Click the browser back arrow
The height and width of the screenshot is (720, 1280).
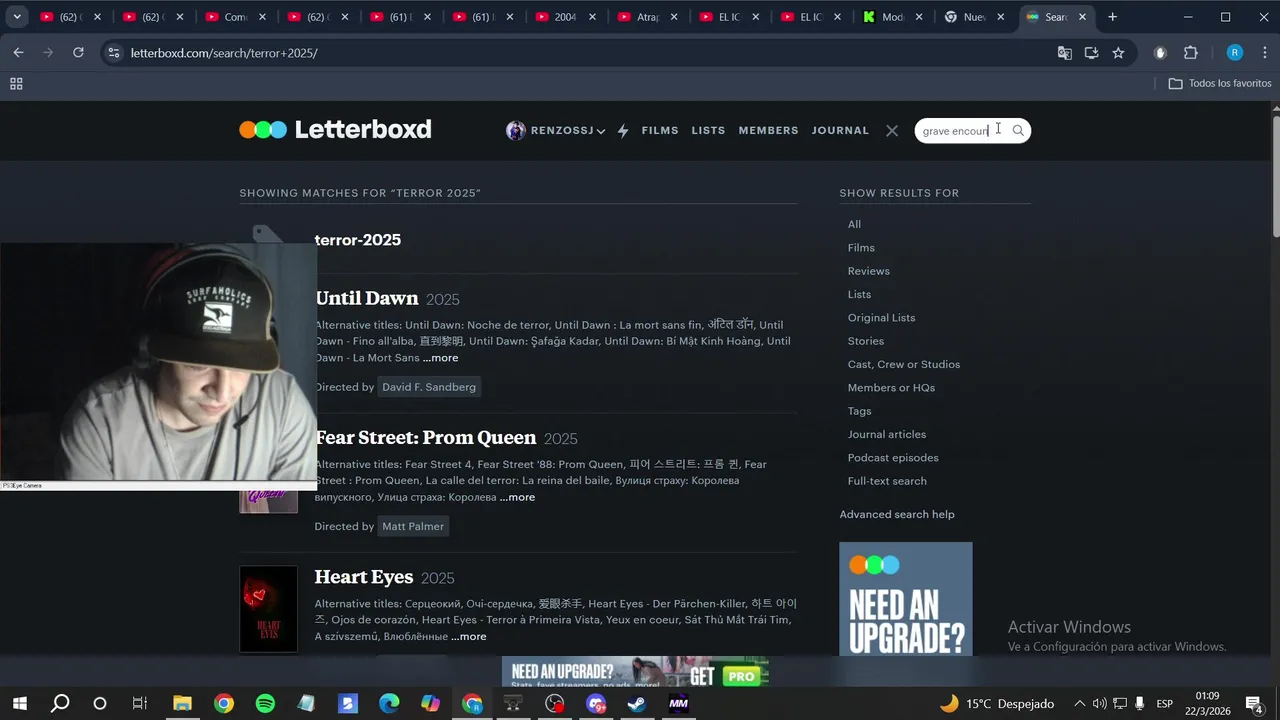click(x=18, y=53)
